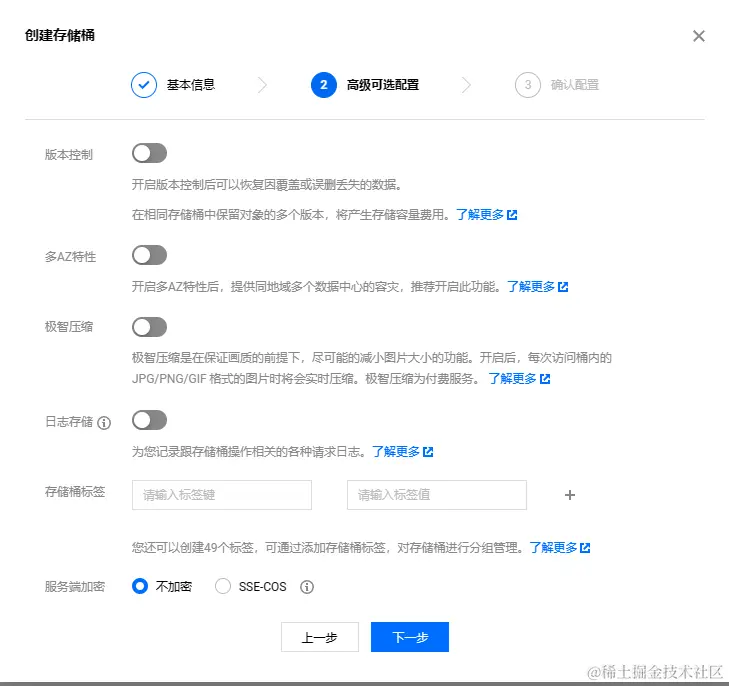Click the 创建存储桶 dialog title
This screenshot has width=729, height=686.
coord(60,35)
